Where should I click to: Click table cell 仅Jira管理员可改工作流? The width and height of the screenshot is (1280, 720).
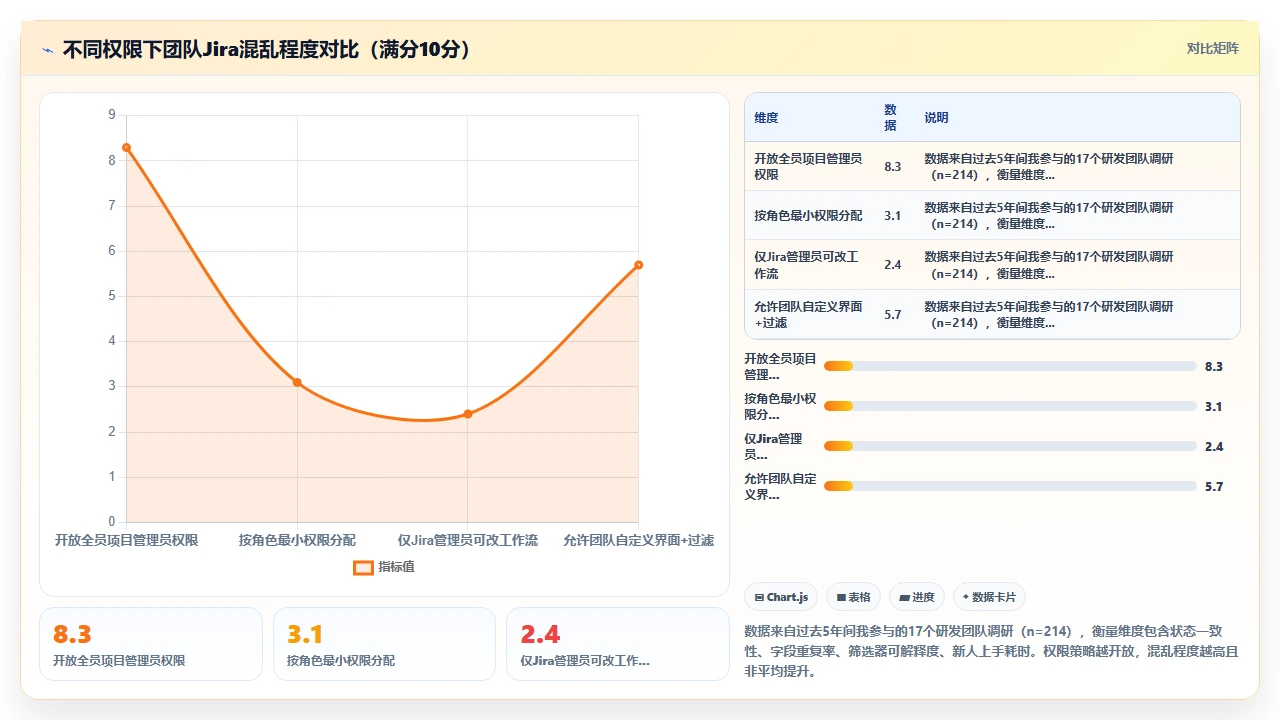pyautogui.click(x=809, y=265)
